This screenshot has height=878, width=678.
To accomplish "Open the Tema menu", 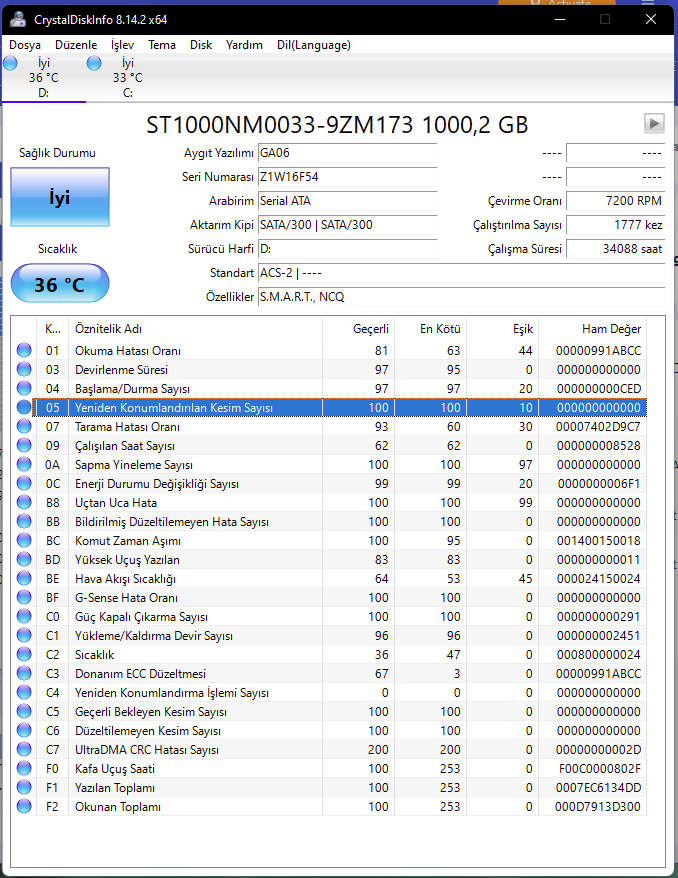I will 162,45.
